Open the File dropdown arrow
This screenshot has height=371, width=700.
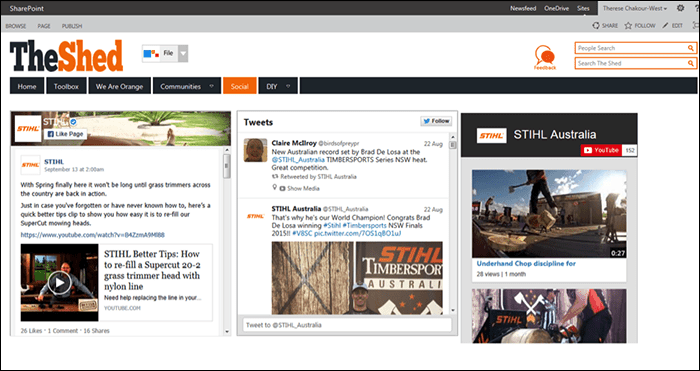click(183, 54)
